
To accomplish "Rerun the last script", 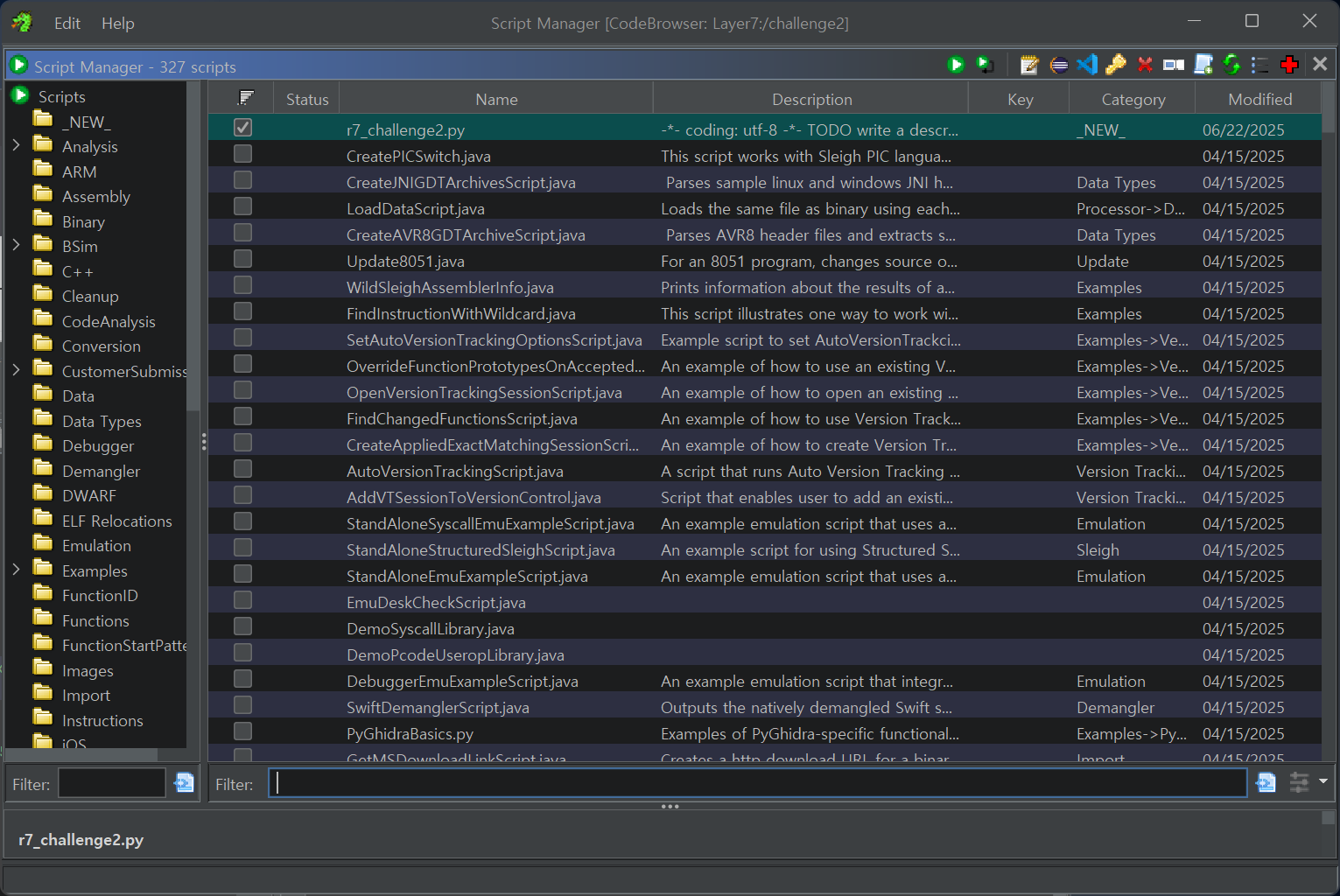I will click(985, 65).
